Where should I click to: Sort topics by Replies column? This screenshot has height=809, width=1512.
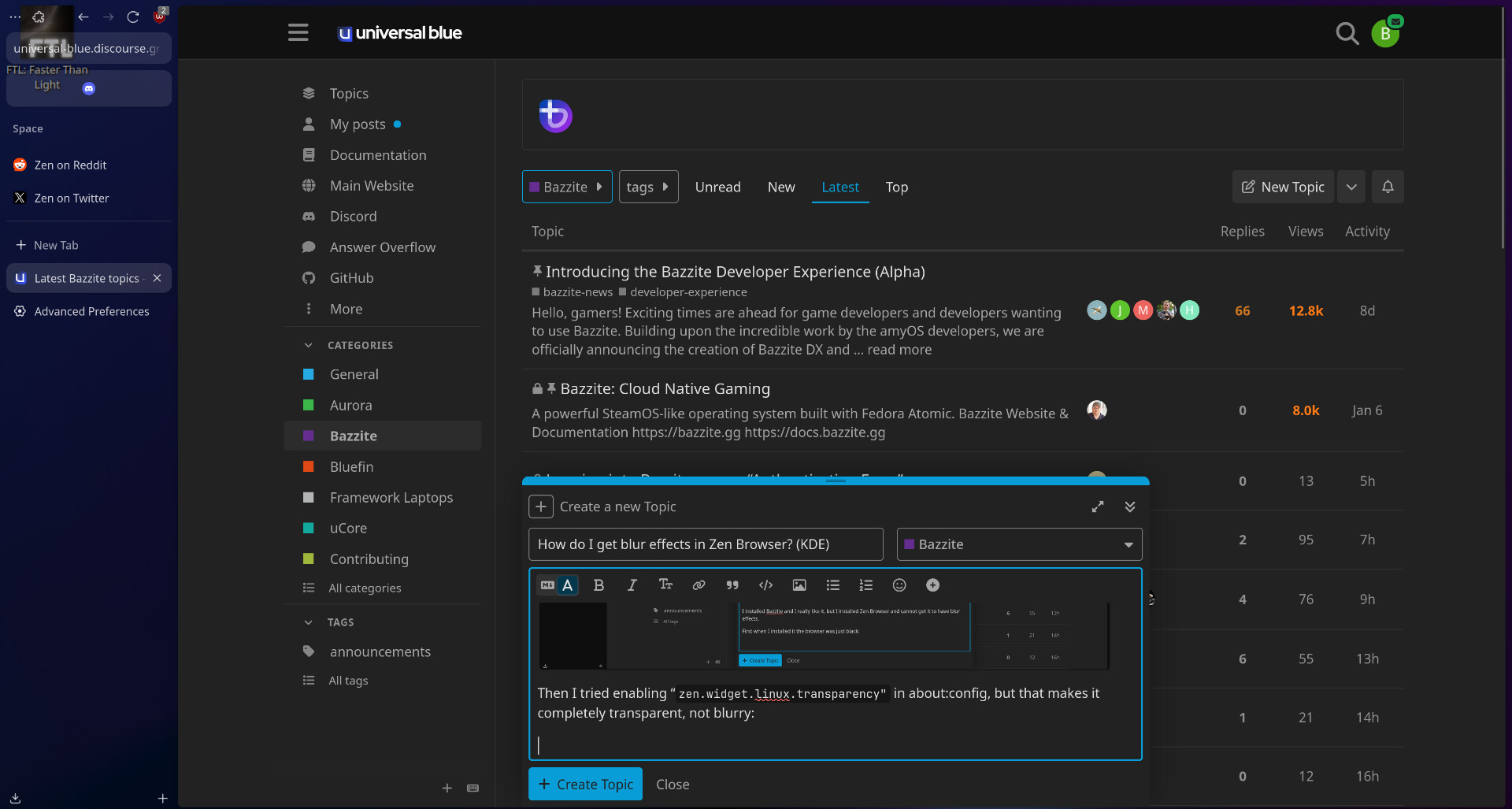click(1242, 231)
